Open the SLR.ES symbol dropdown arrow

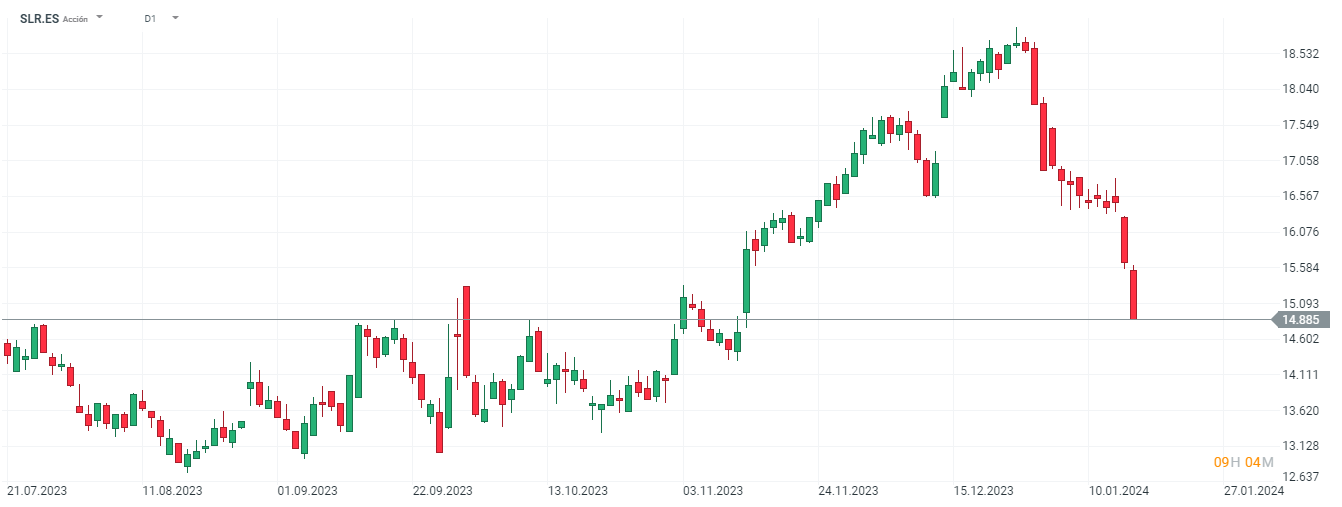pos(99,18)
